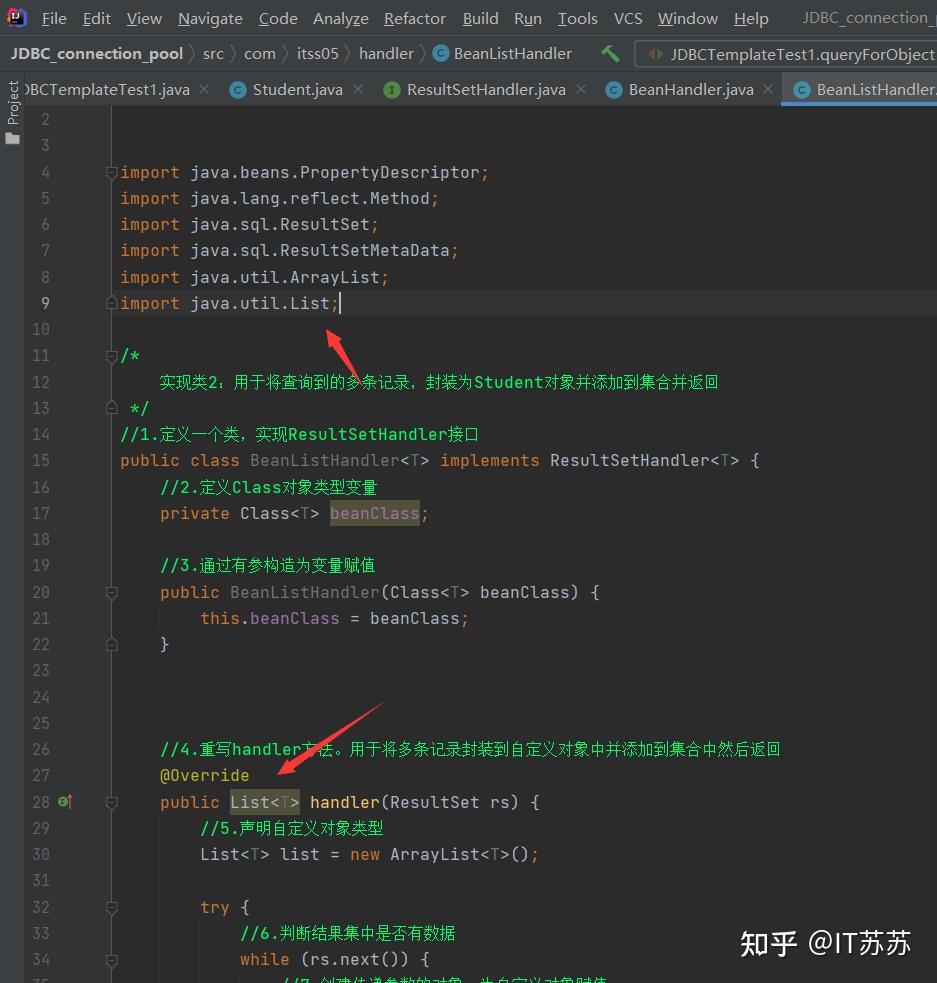Image resolution: width=937 pixels, height=983 pixels.
Task: Close the Student.java editor tab
Action: 357,89
